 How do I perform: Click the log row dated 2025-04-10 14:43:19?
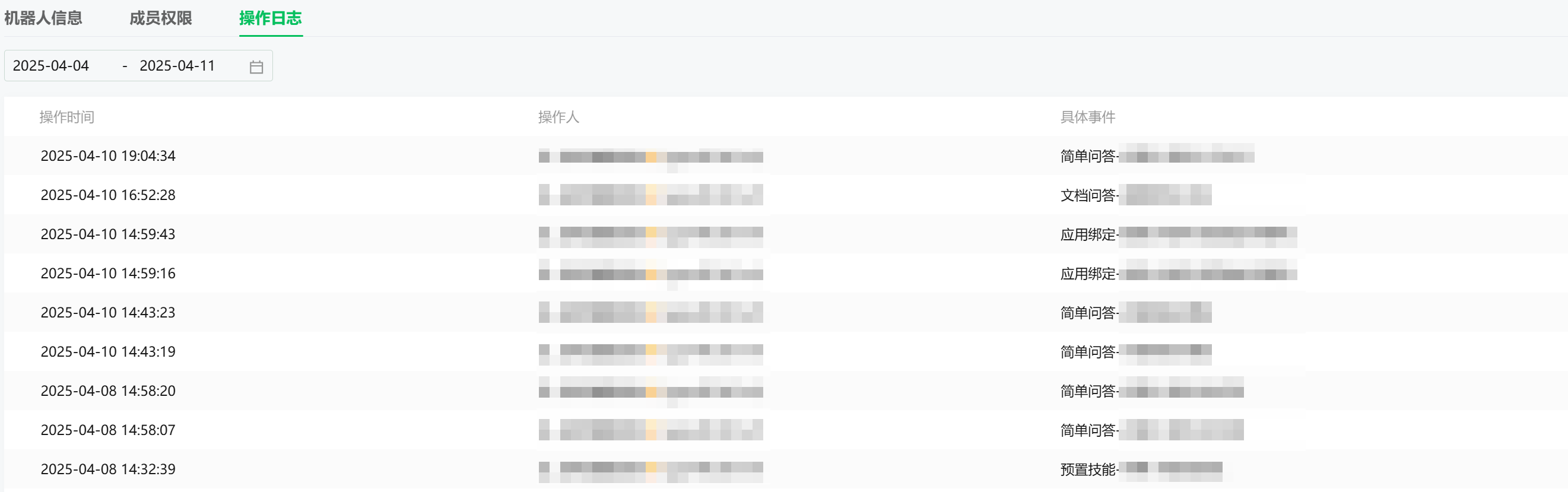pos(108,351)
